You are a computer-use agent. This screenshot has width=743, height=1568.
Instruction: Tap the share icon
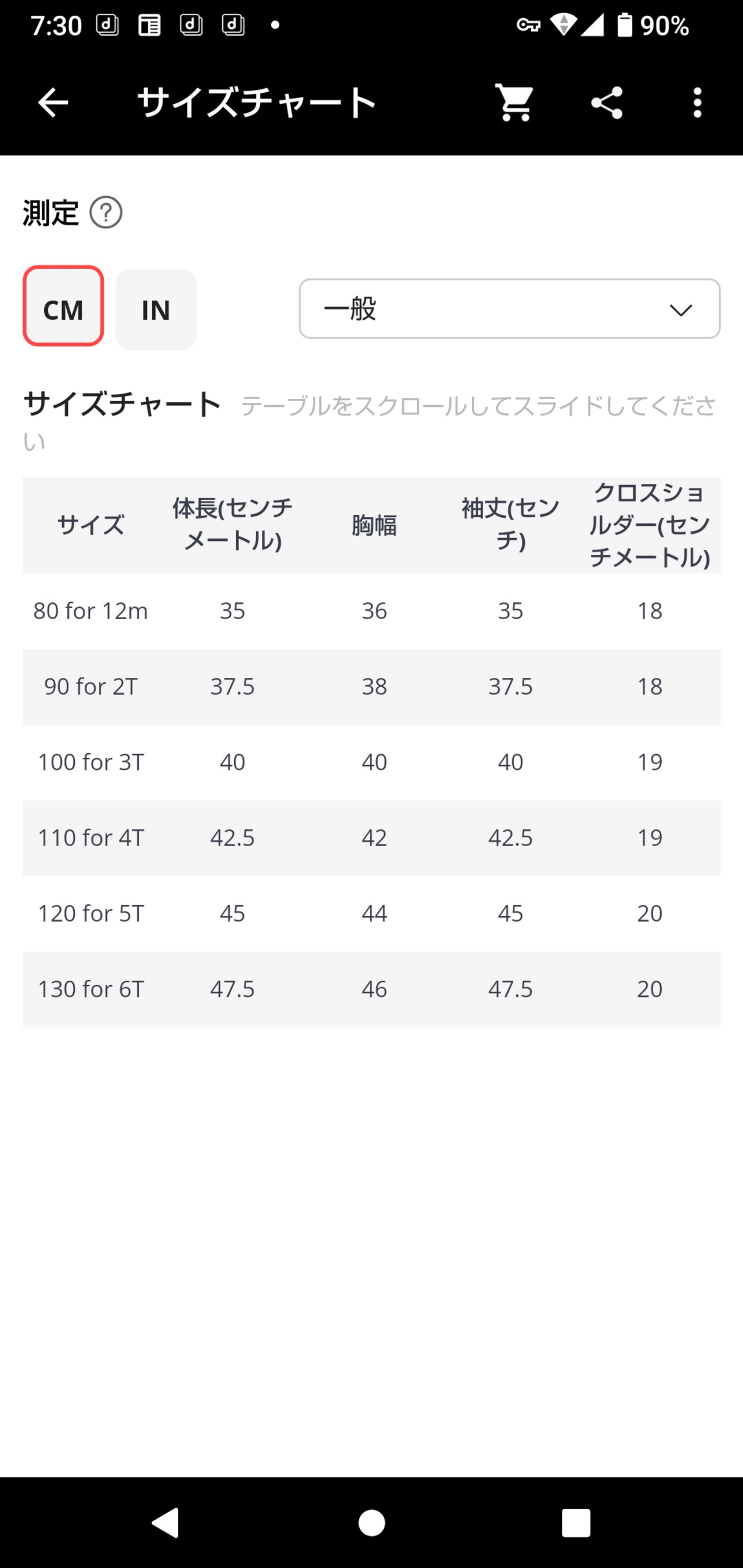click(x=607, y=102)
